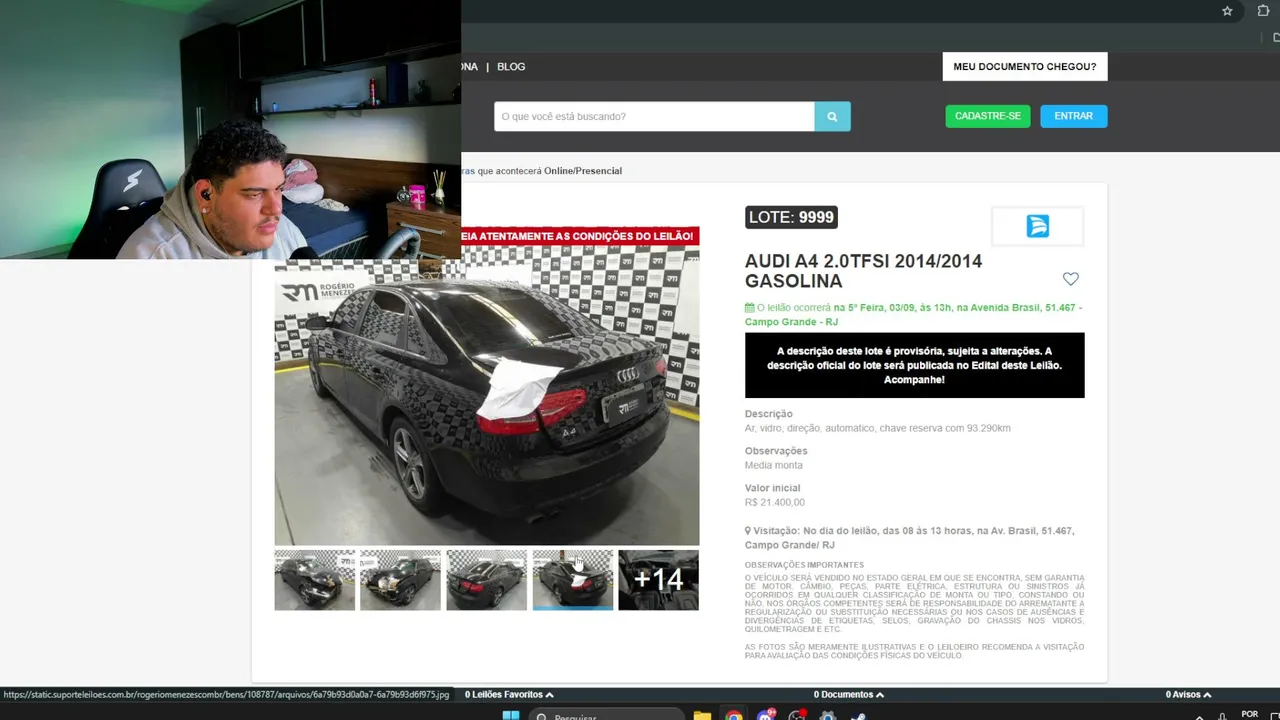Click the magnifier search button
Screen dimensions: 1280x720
[832, 116]
